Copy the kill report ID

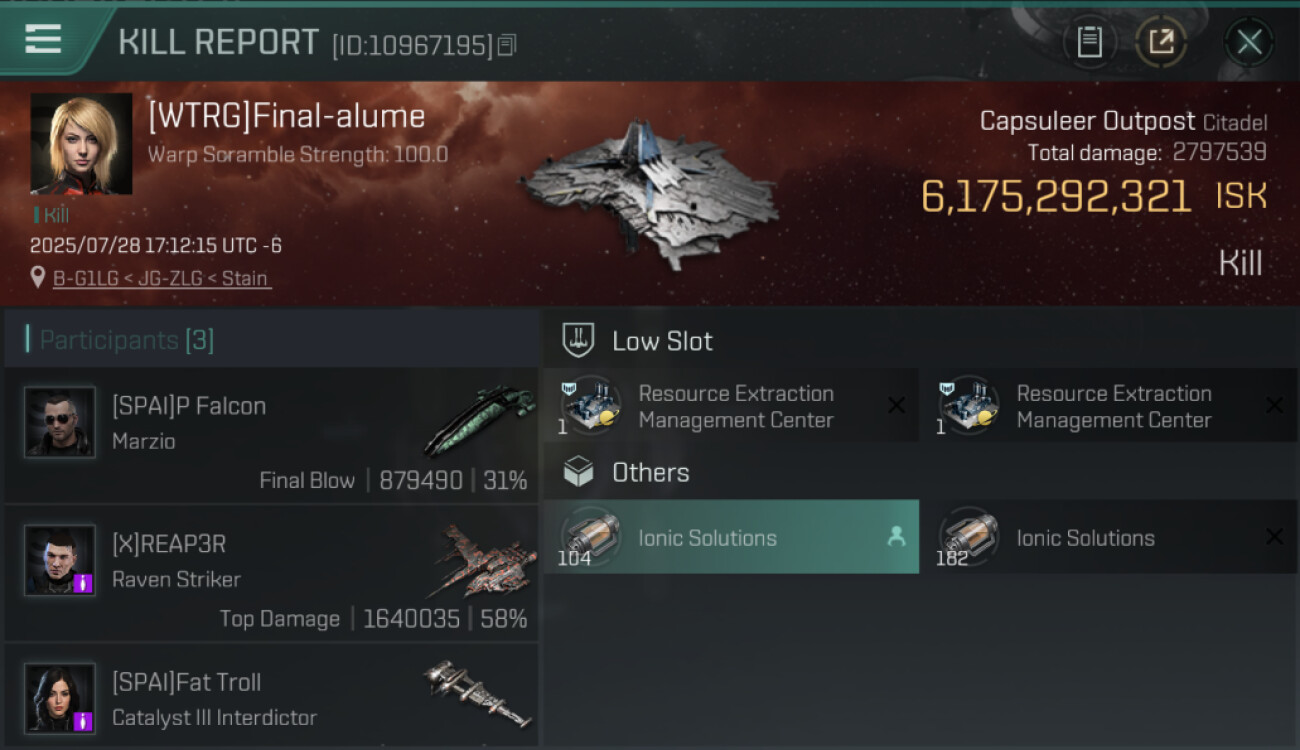(x=507, y=45)
